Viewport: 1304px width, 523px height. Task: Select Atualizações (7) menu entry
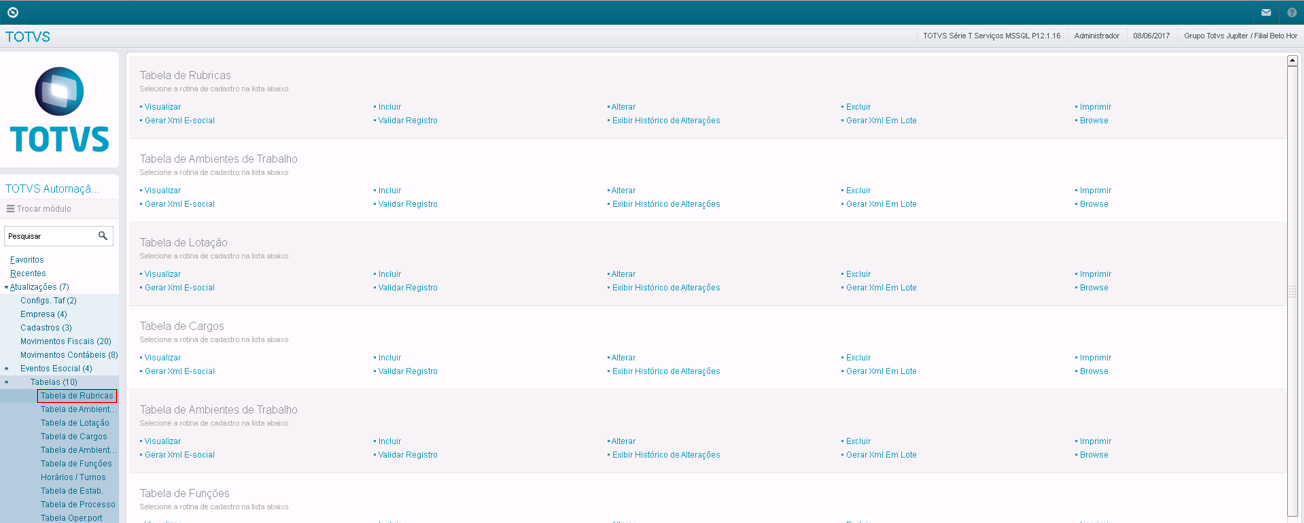click(x=39, y=287)
